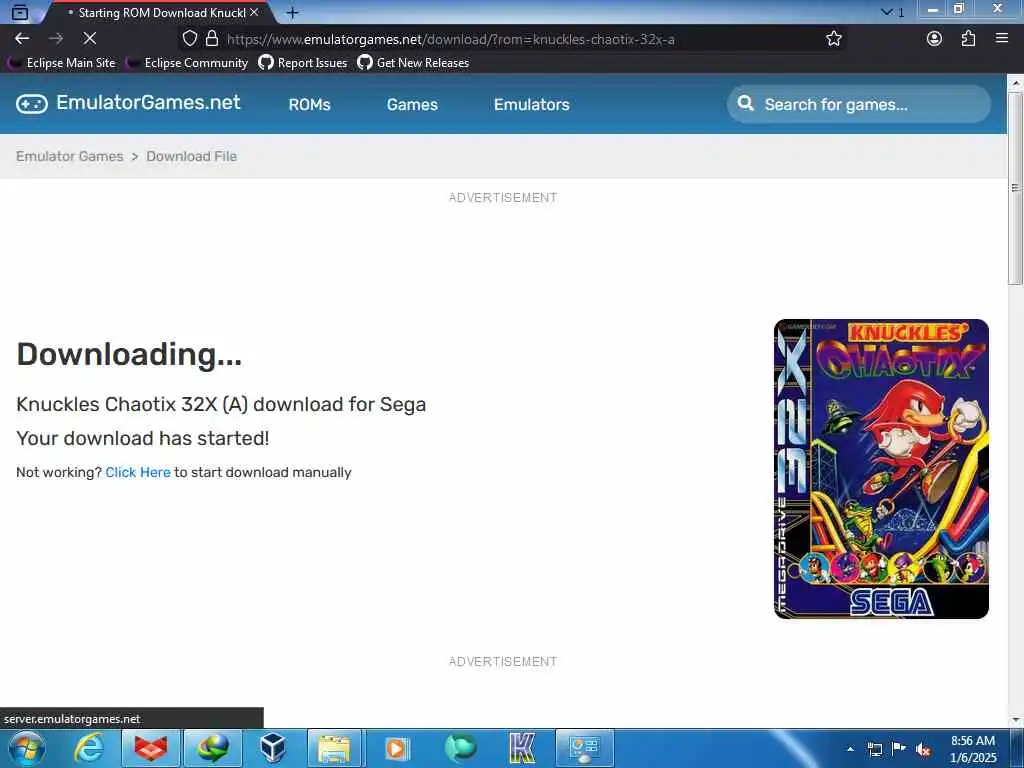Open the media player taskbar icon
1024x768 pixels.
click(x=396, y=748)
